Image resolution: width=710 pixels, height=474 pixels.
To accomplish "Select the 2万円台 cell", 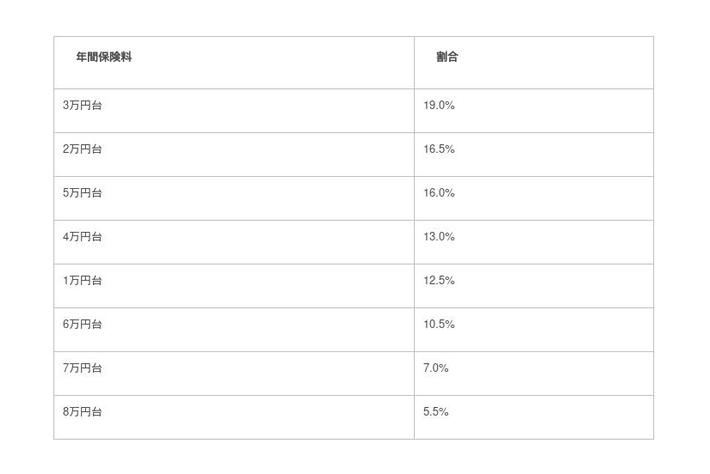I will tap(82, 149).
